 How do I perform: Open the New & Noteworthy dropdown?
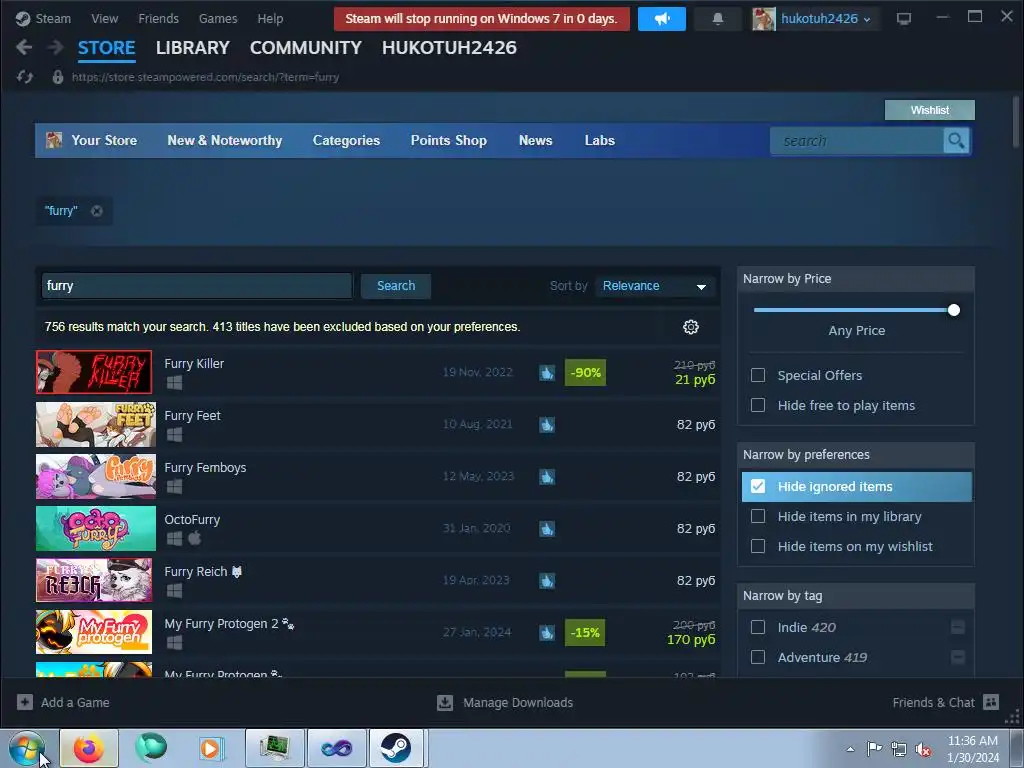point(225,140)
